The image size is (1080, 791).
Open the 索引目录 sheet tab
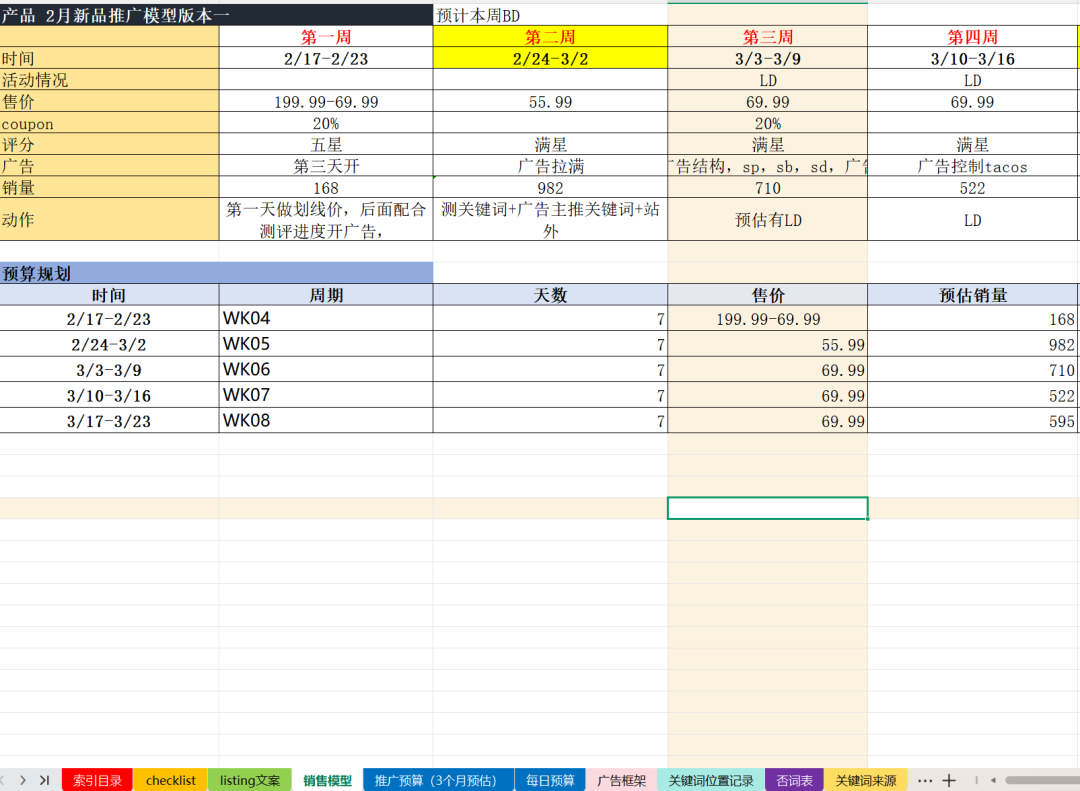(97, 781)
